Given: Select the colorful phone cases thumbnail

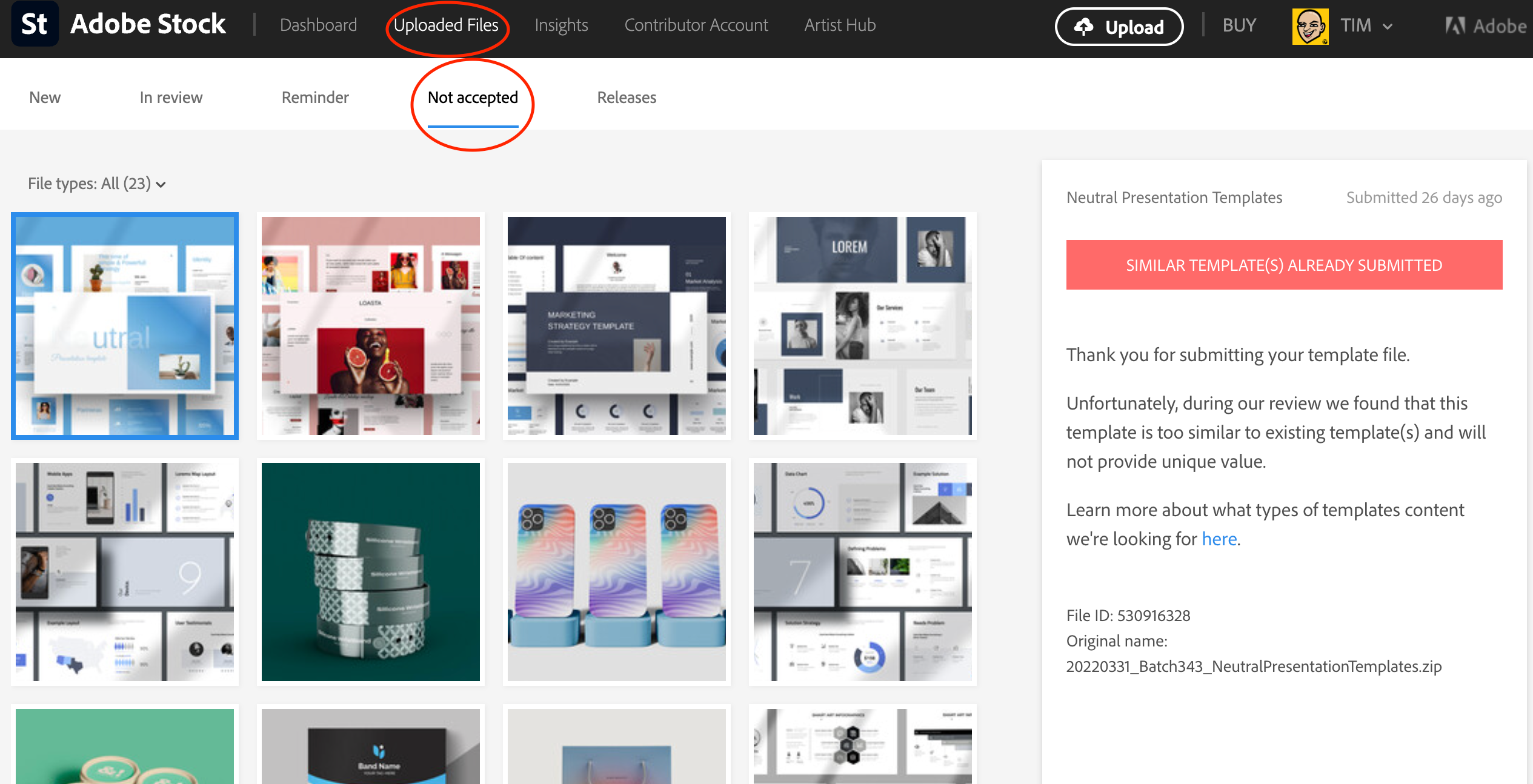Looking at the screenshot, I should coord(616,572).
